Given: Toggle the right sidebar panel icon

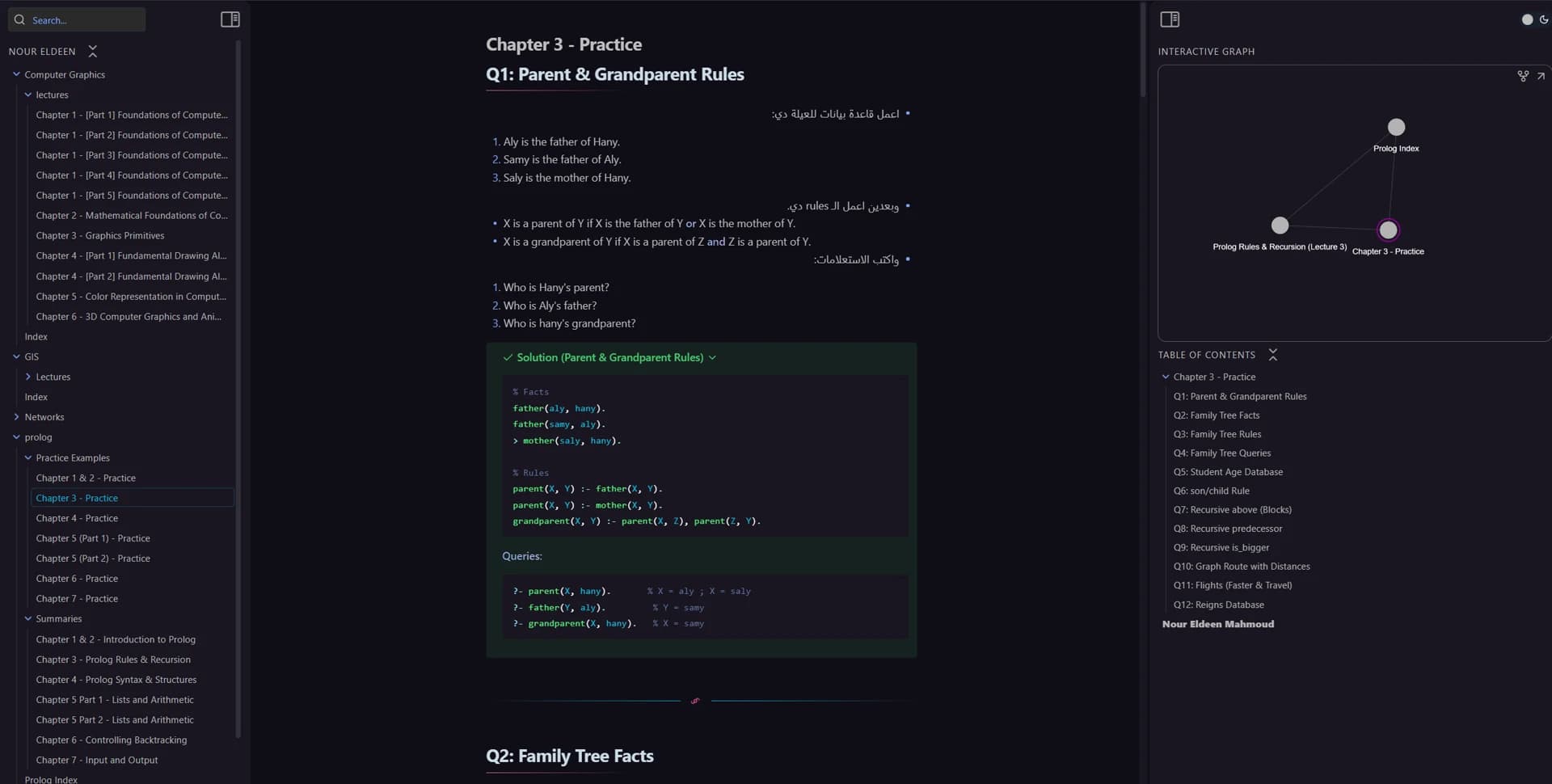Looking at the screenshot, I should click(1170, 19).
